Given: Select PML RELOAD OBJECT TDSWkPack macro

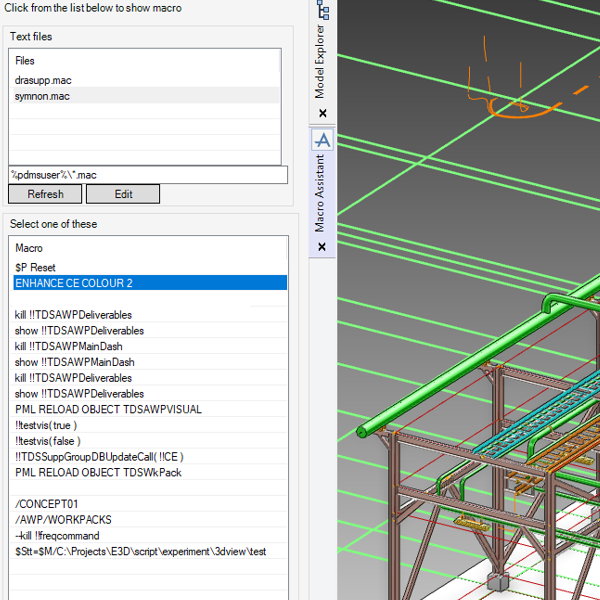Looking at the screenshot, I should tap(150, 472).
